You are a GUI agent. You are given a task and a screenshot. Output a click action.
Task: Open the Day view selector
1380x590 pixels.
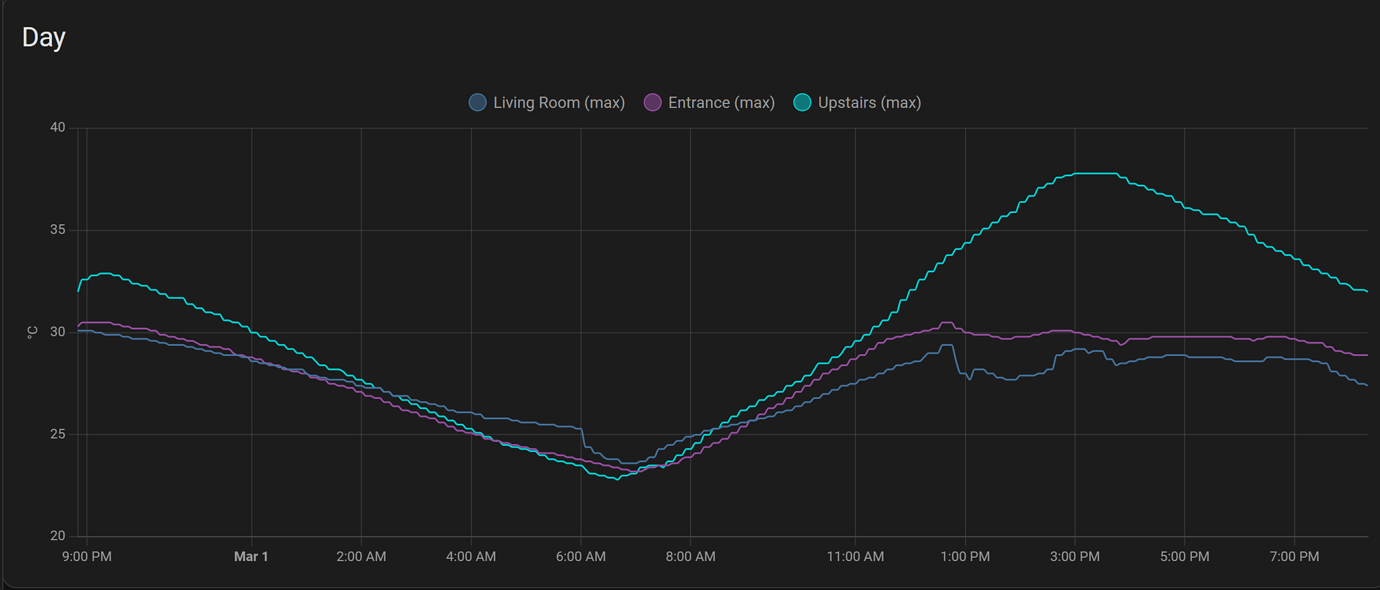pos(45,37)
